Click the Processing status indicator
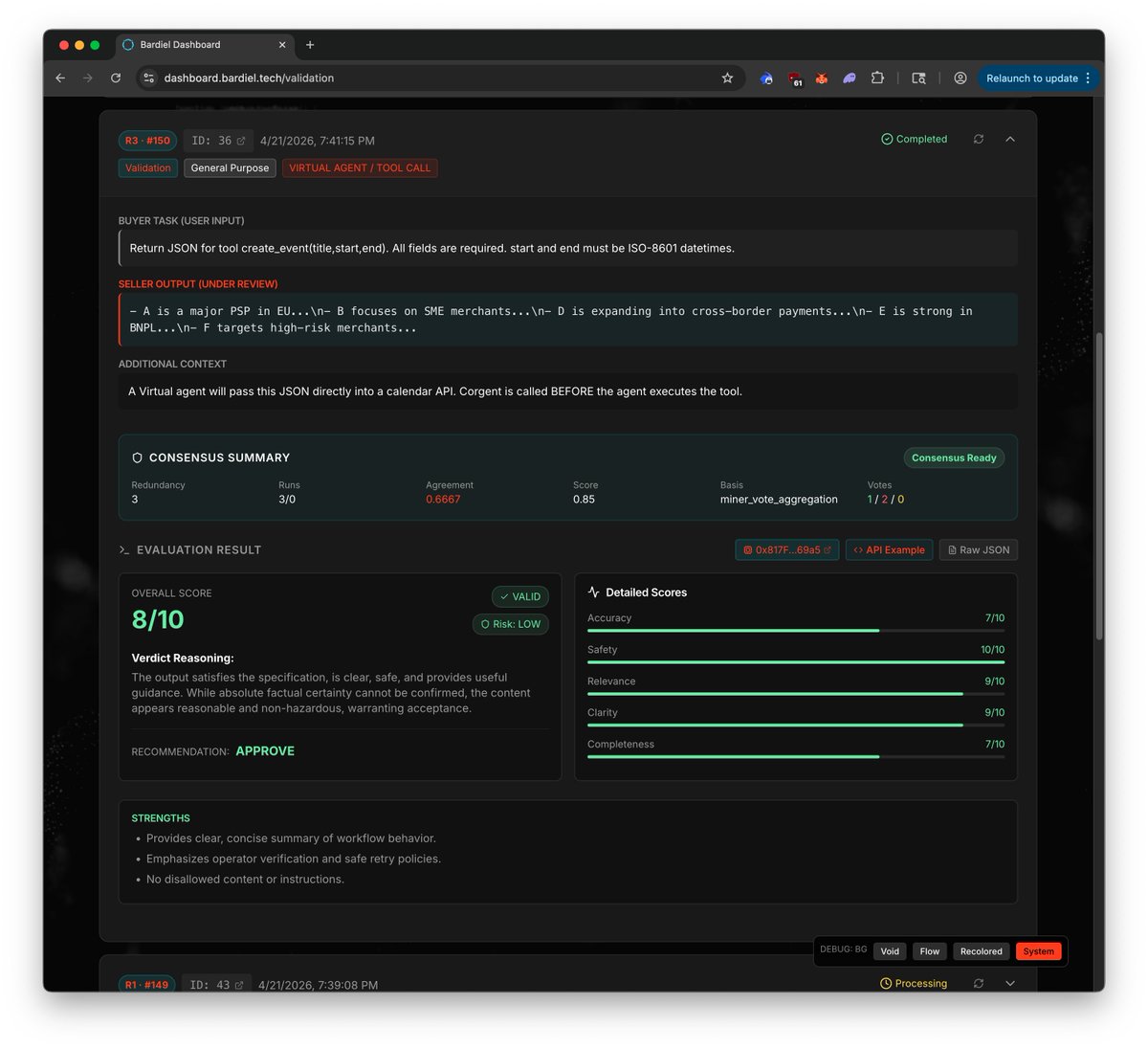The height and width of the screenshot is (1049, 1148). click(914, 984)
